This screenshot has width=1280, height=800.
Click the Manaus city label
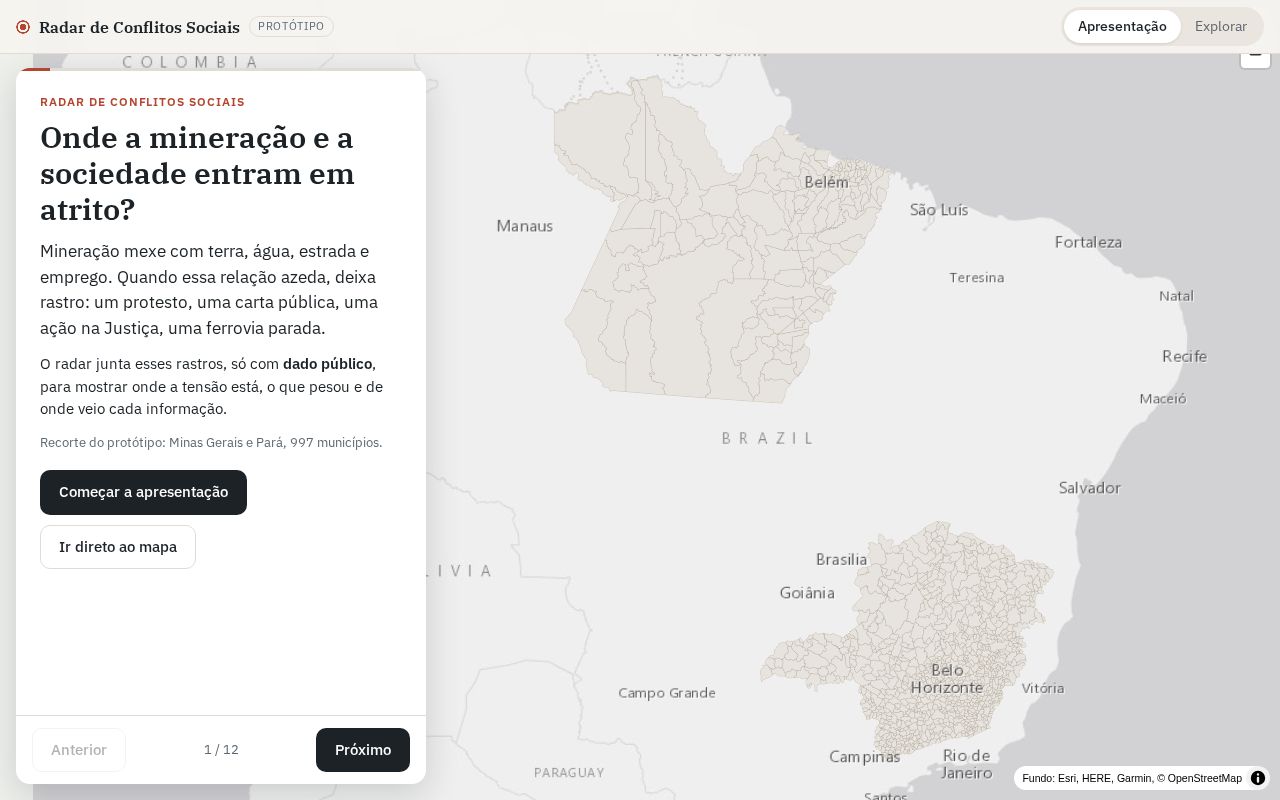tap(524, 226)
